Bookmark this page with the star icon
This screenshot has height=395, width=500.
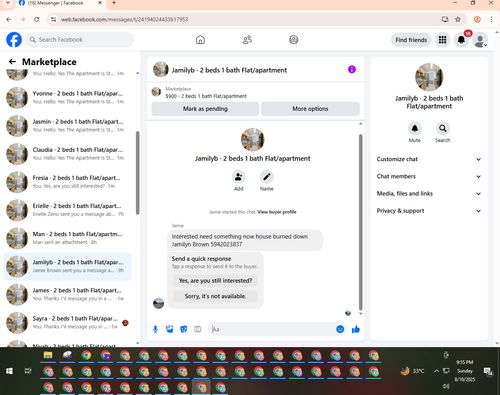pyautogui.click(x=458, y=19)
